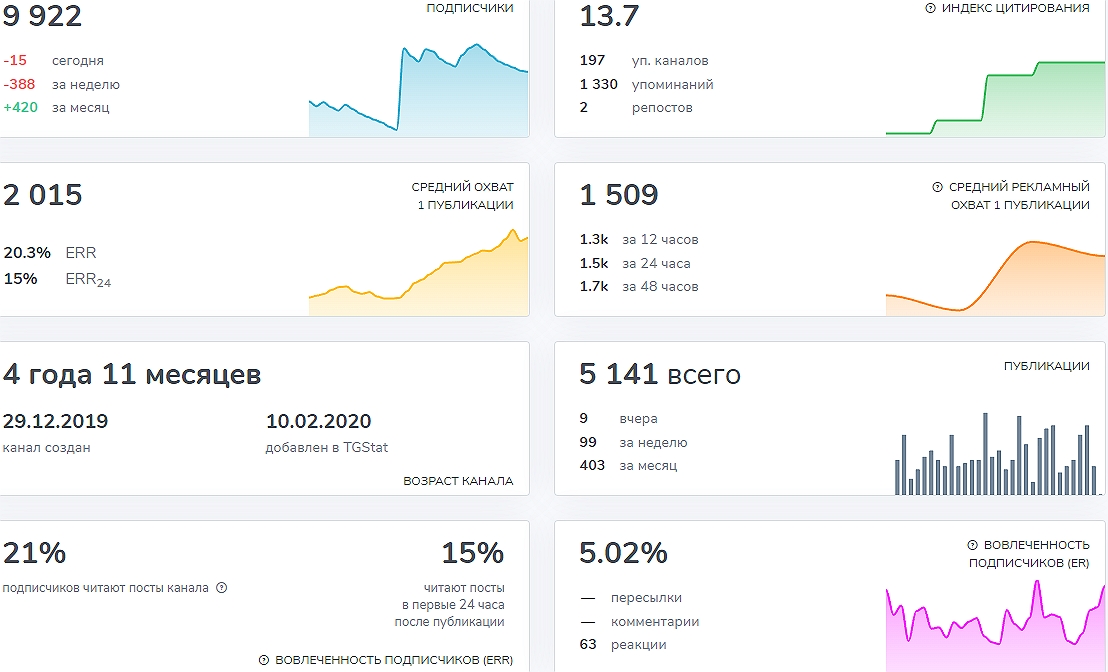The height and width of the screenshot is (672, 1108).
Task: Click help icon beside СРЕДНИЙ РЕКЛАМНЫЙ ОХВАТ
Action: (x=937, y=187)
